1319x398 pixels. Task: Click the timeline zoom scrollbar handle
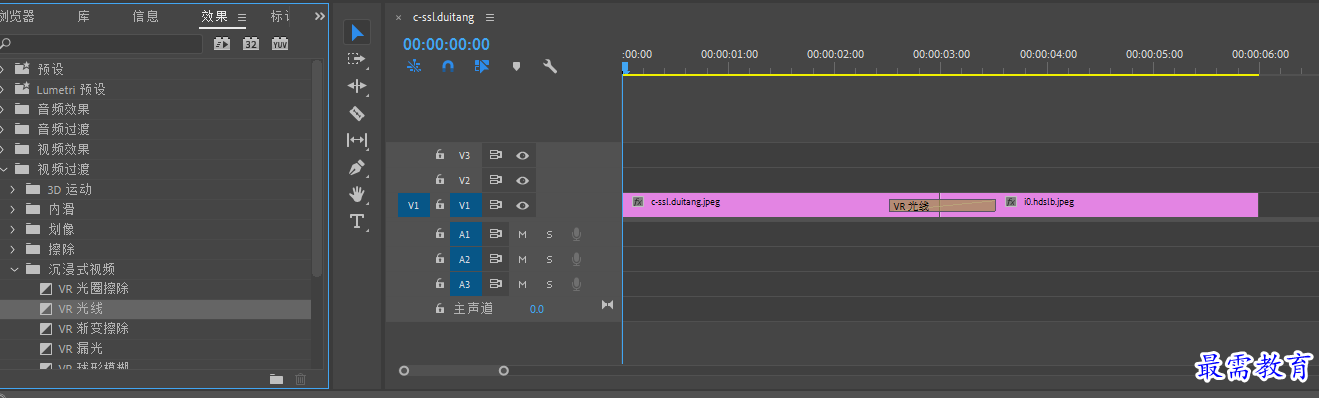point(453,371)
